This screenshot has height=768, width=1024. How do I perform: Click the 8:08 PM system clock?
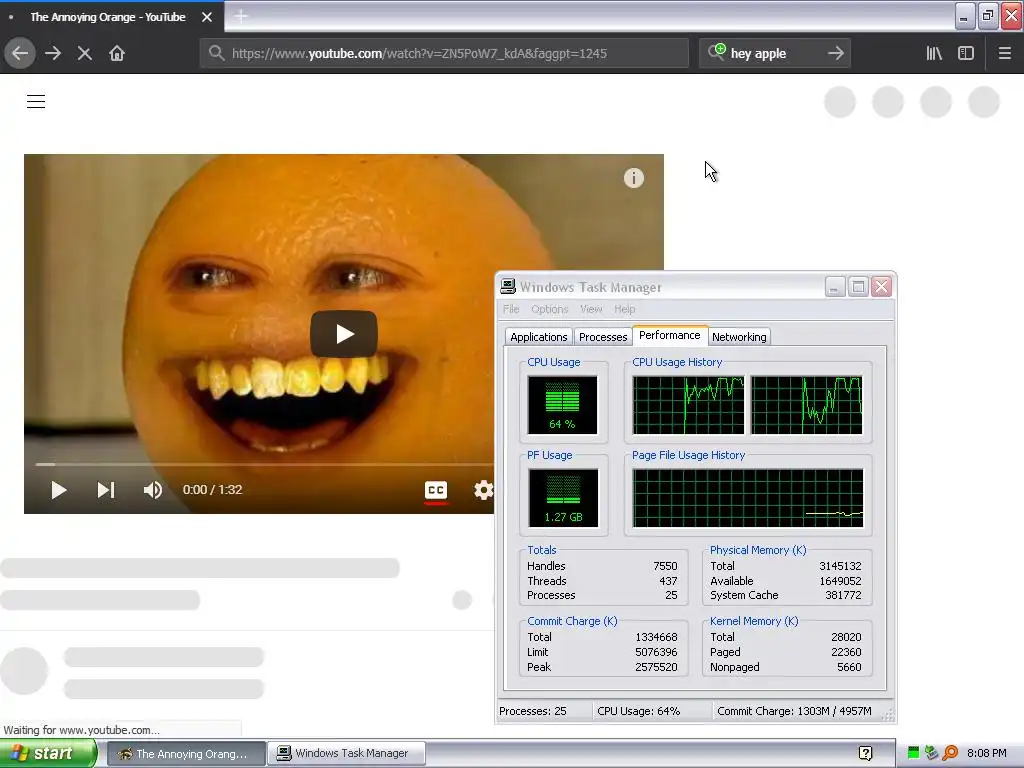[x=986, y=754]
